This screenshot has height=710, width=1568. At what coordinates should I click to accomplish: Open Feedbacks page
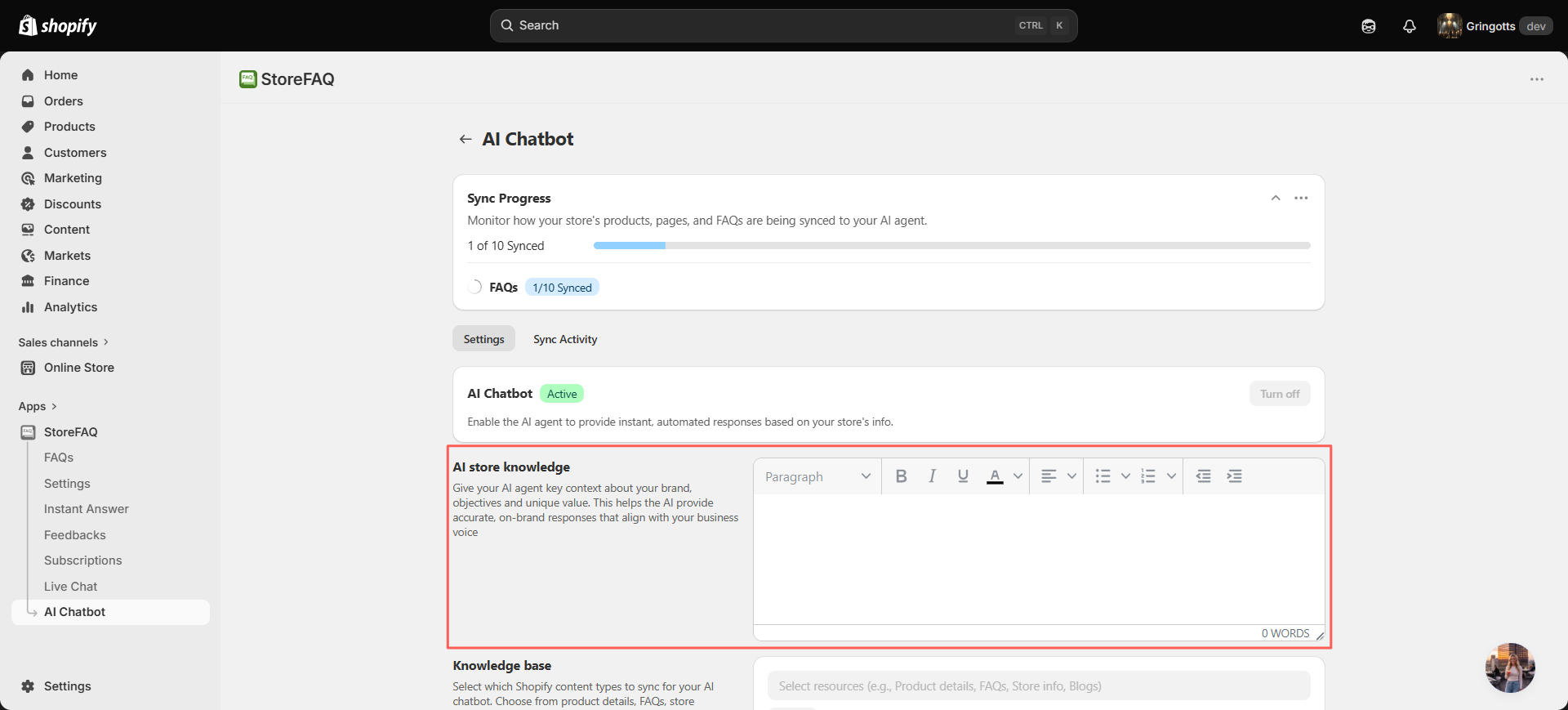pyautogui.click(x=75, y=535)
